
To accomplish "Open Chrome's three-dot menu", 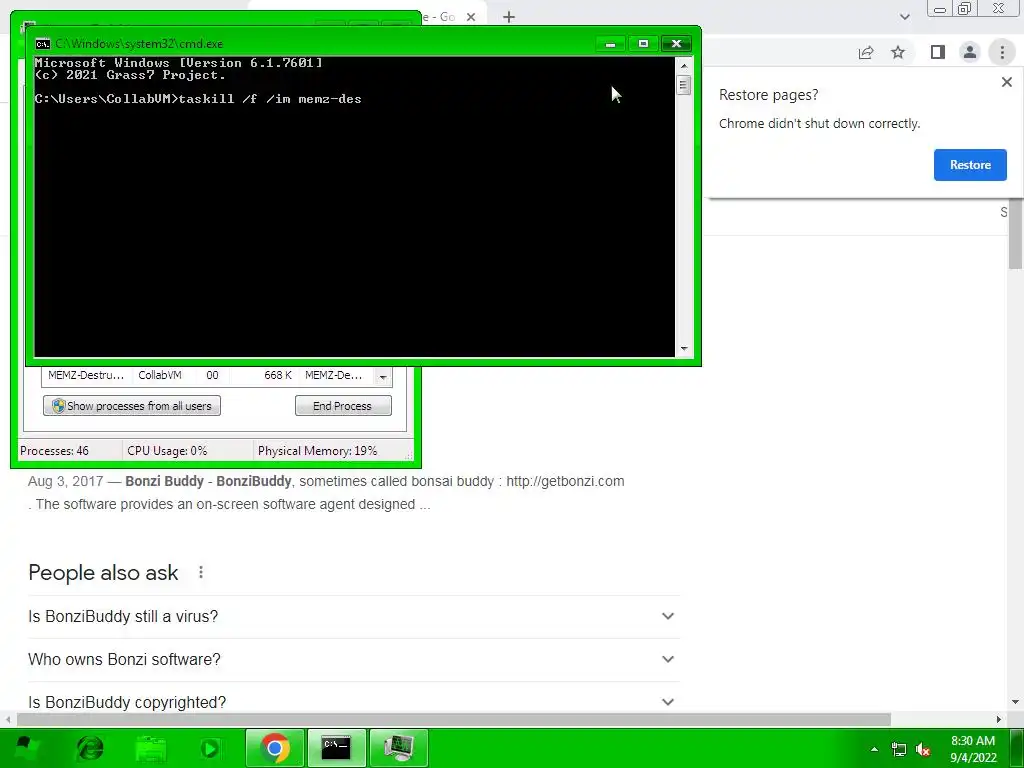I will click(1002, 52).
